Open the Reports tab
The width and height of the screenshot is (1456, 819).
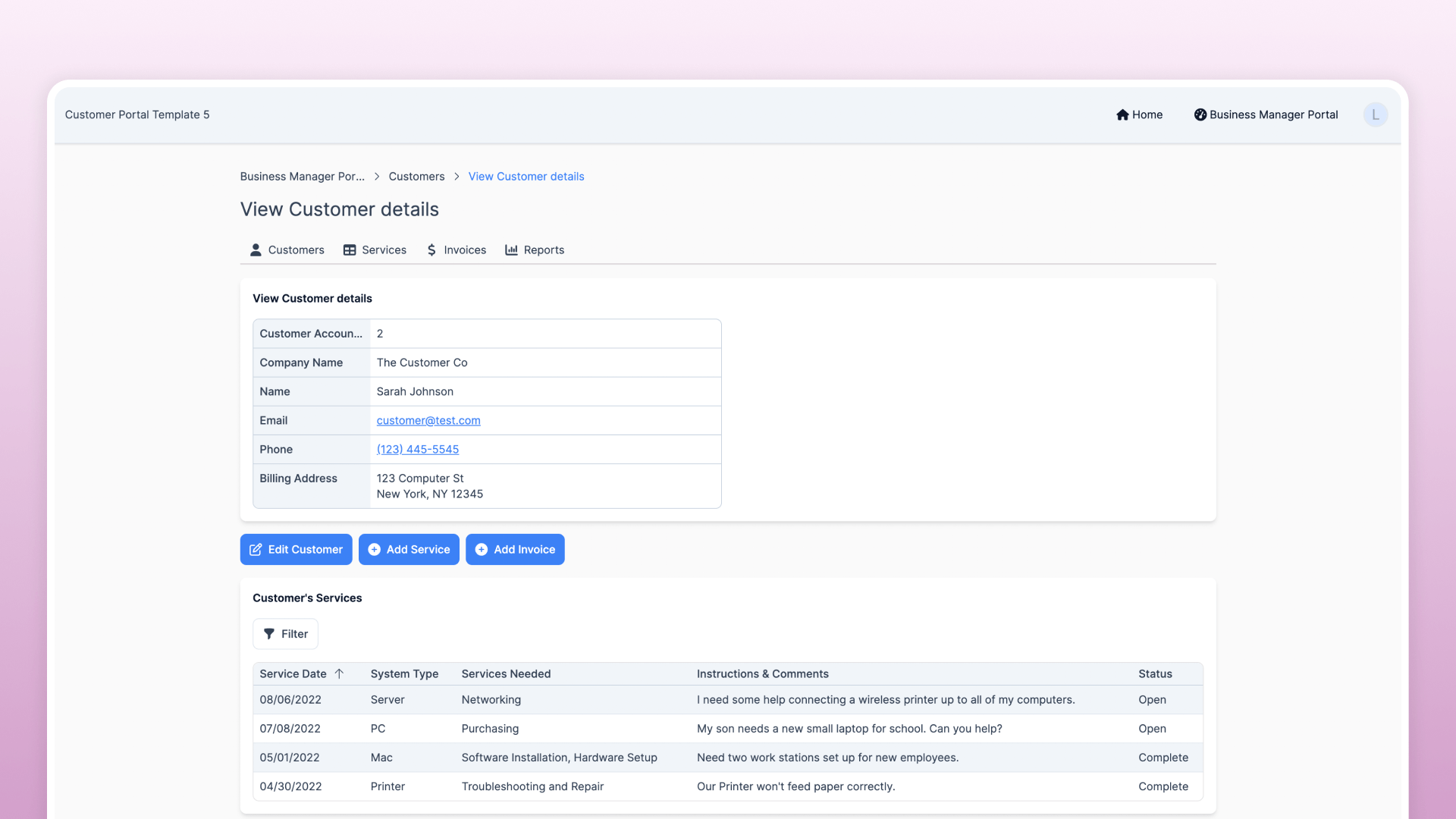tap(543, 249)
